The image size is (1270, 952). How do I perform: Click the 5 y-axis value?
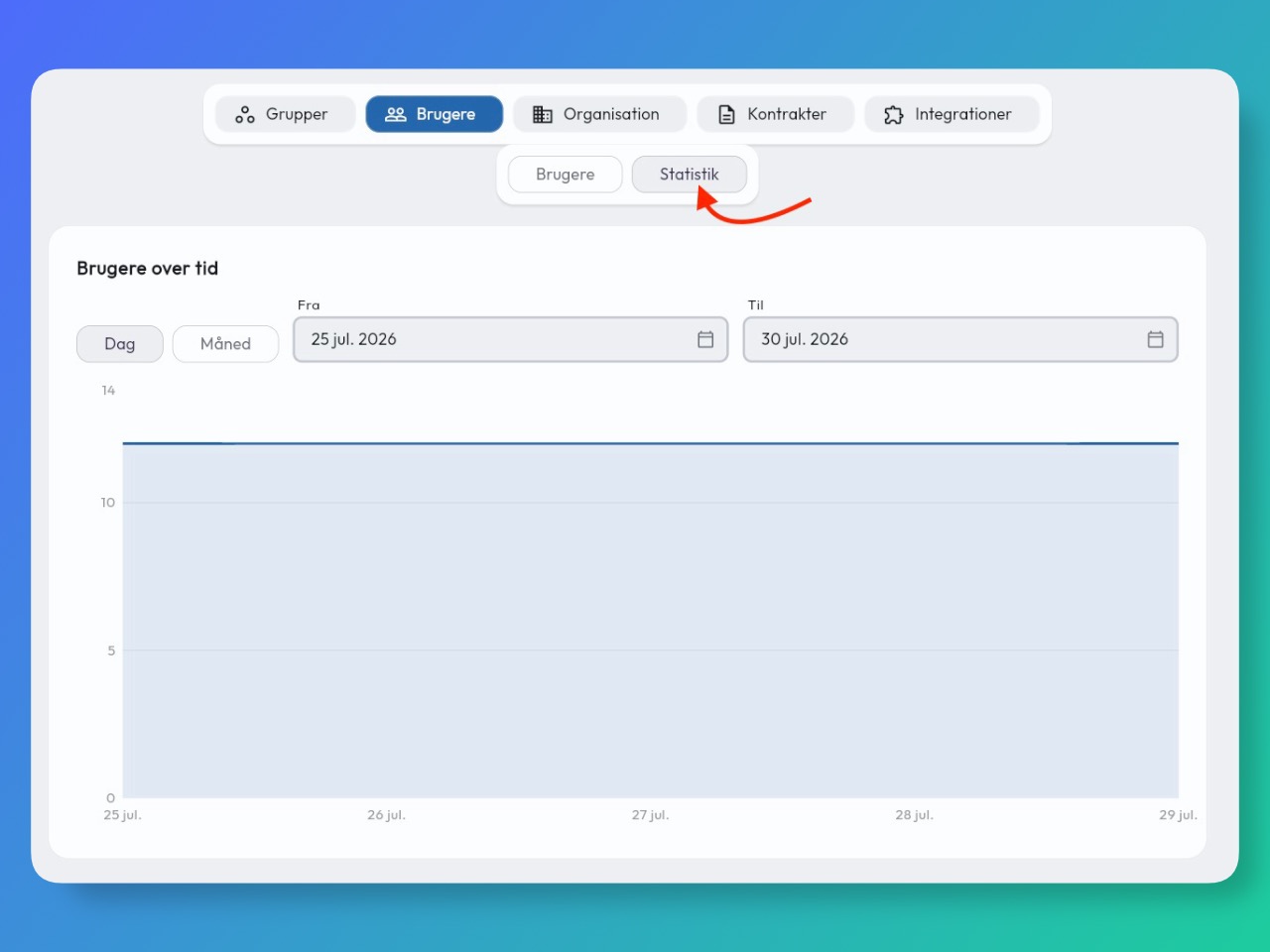(x=111, y=651)
